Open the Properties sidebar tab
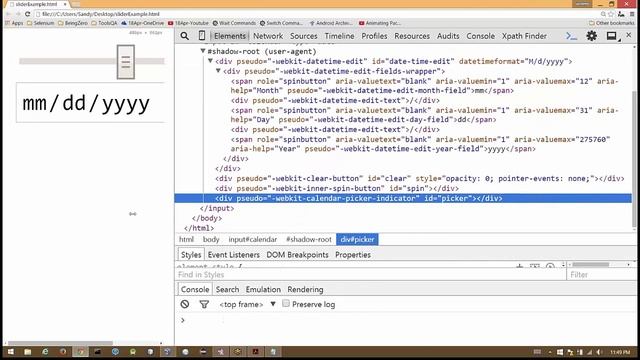 click(x=353, y=255)
